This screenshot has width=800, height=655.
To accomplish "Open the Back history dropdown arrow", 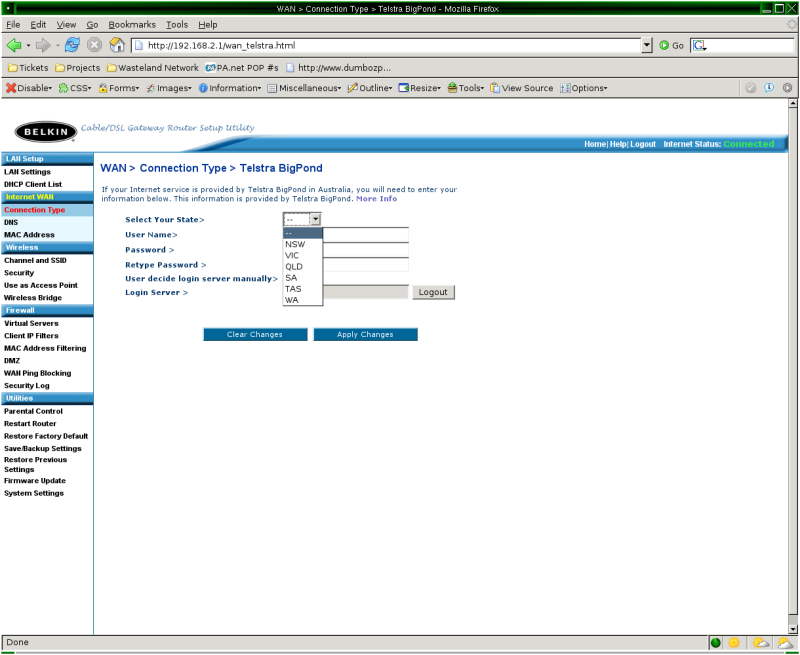I will (x=28, y=45).
